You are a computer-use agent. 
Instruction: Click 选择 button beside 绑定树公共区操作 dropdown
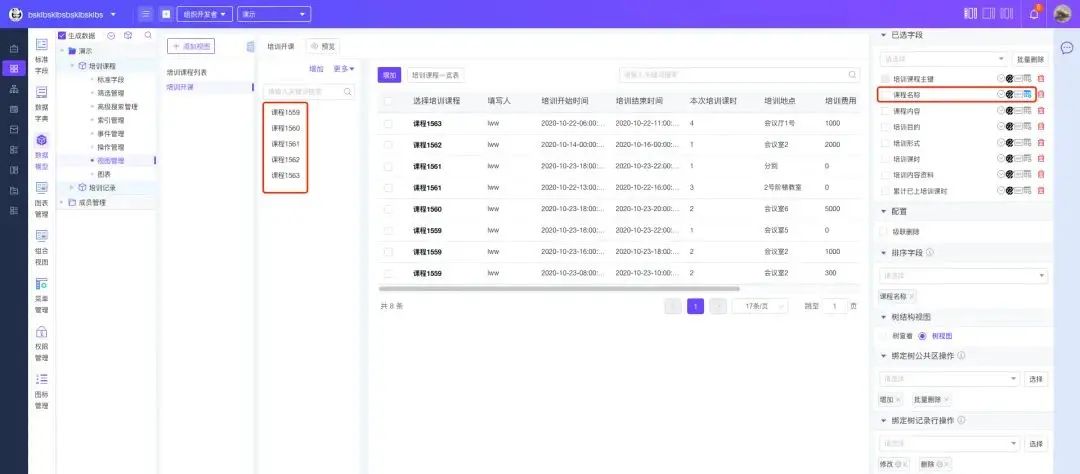tap(1036, 379)
